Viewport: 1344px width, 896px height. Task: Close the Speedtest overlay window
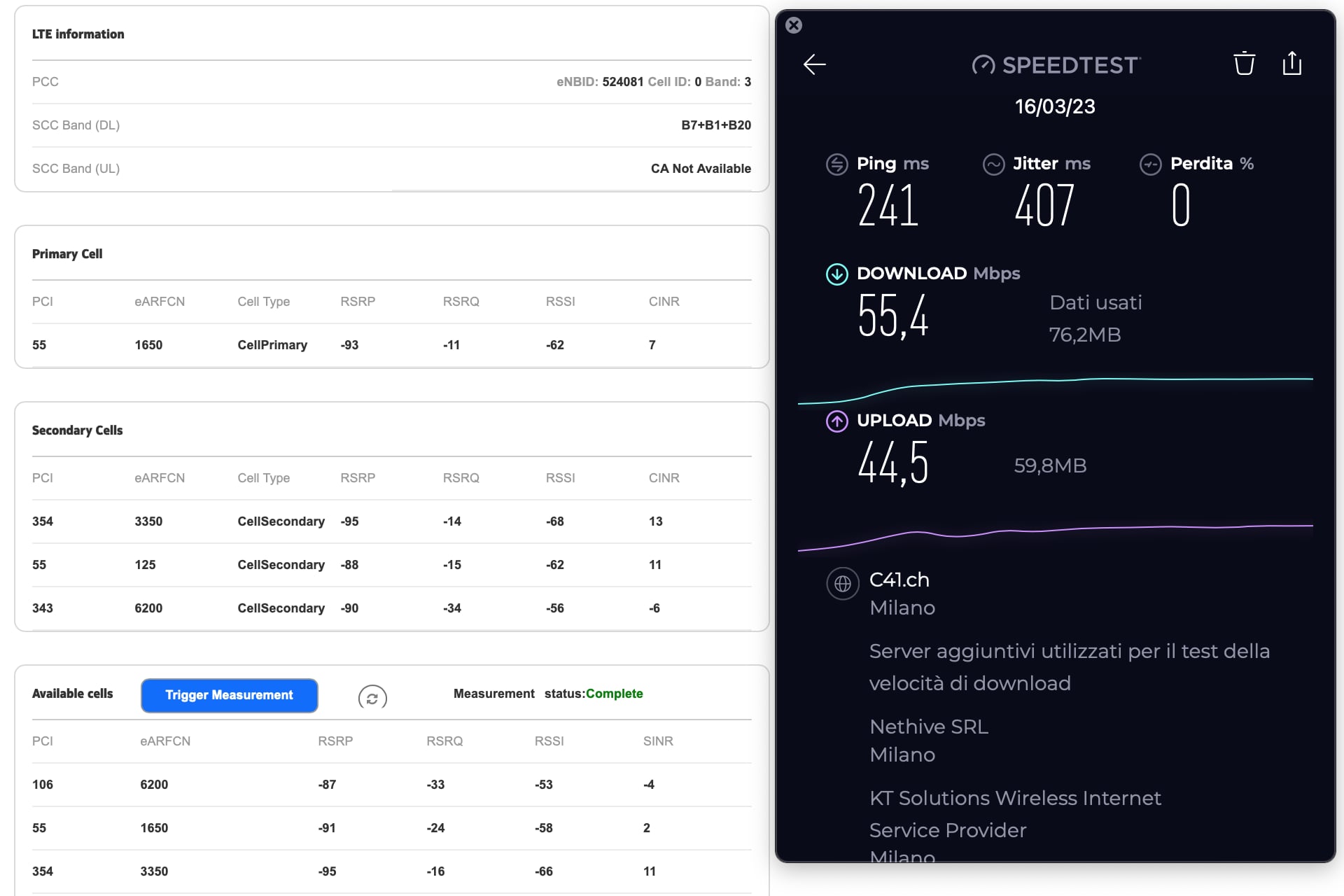point(794,25)
